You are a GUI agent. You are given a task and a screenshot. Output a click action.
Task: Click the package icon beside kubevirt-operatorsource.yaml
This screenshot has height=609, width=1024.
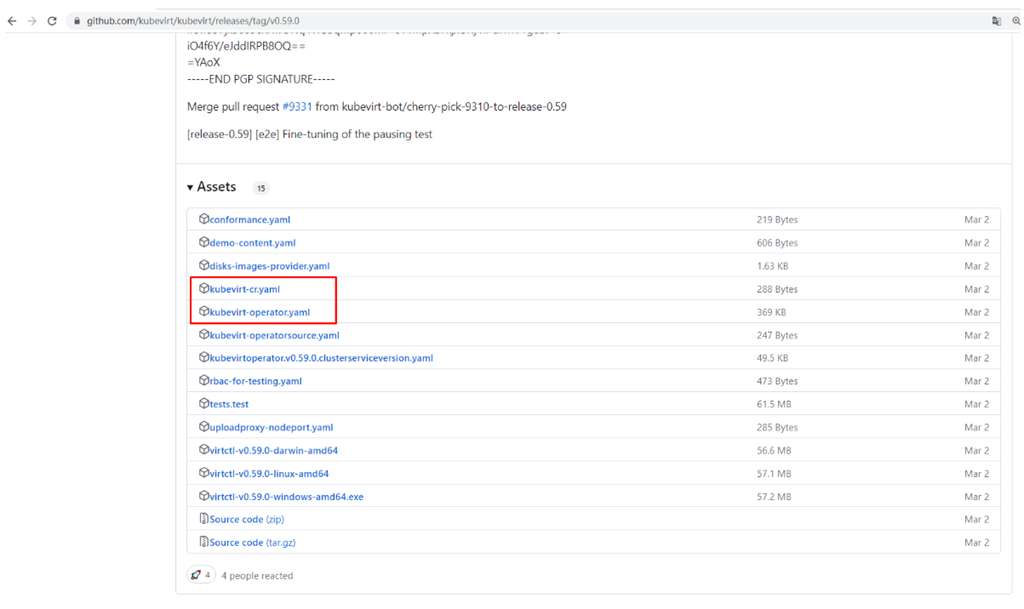tap(204, 334)
